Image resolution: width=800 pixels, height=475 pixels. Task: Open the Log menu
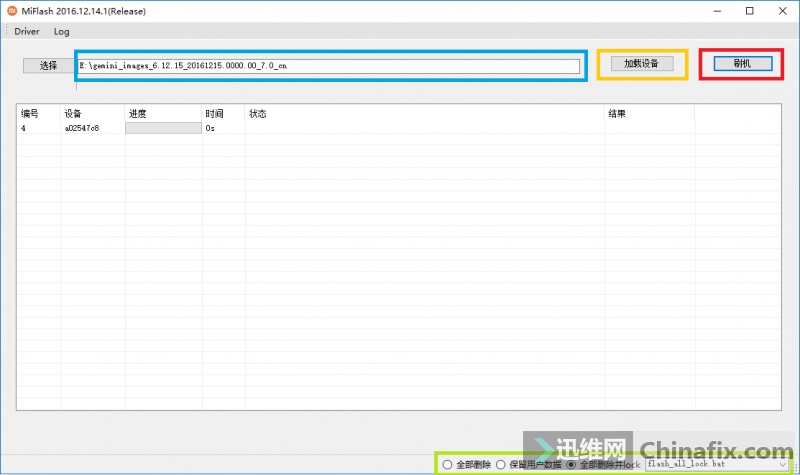coord(61,32)
